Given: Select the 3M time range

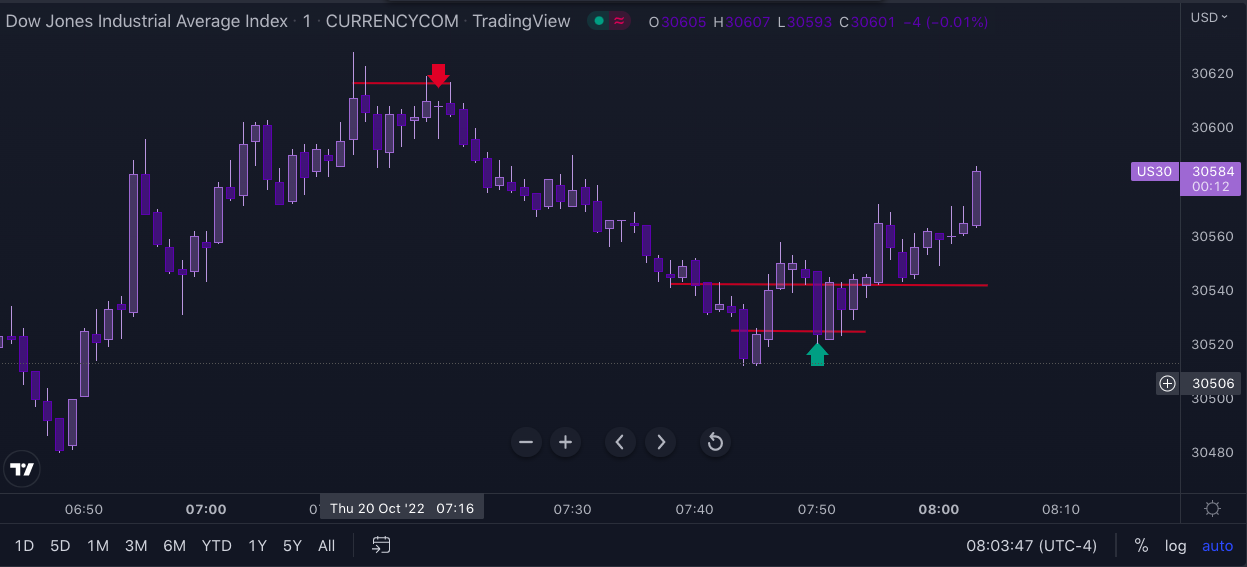Looking at the screenshot, I should (136, 546).
